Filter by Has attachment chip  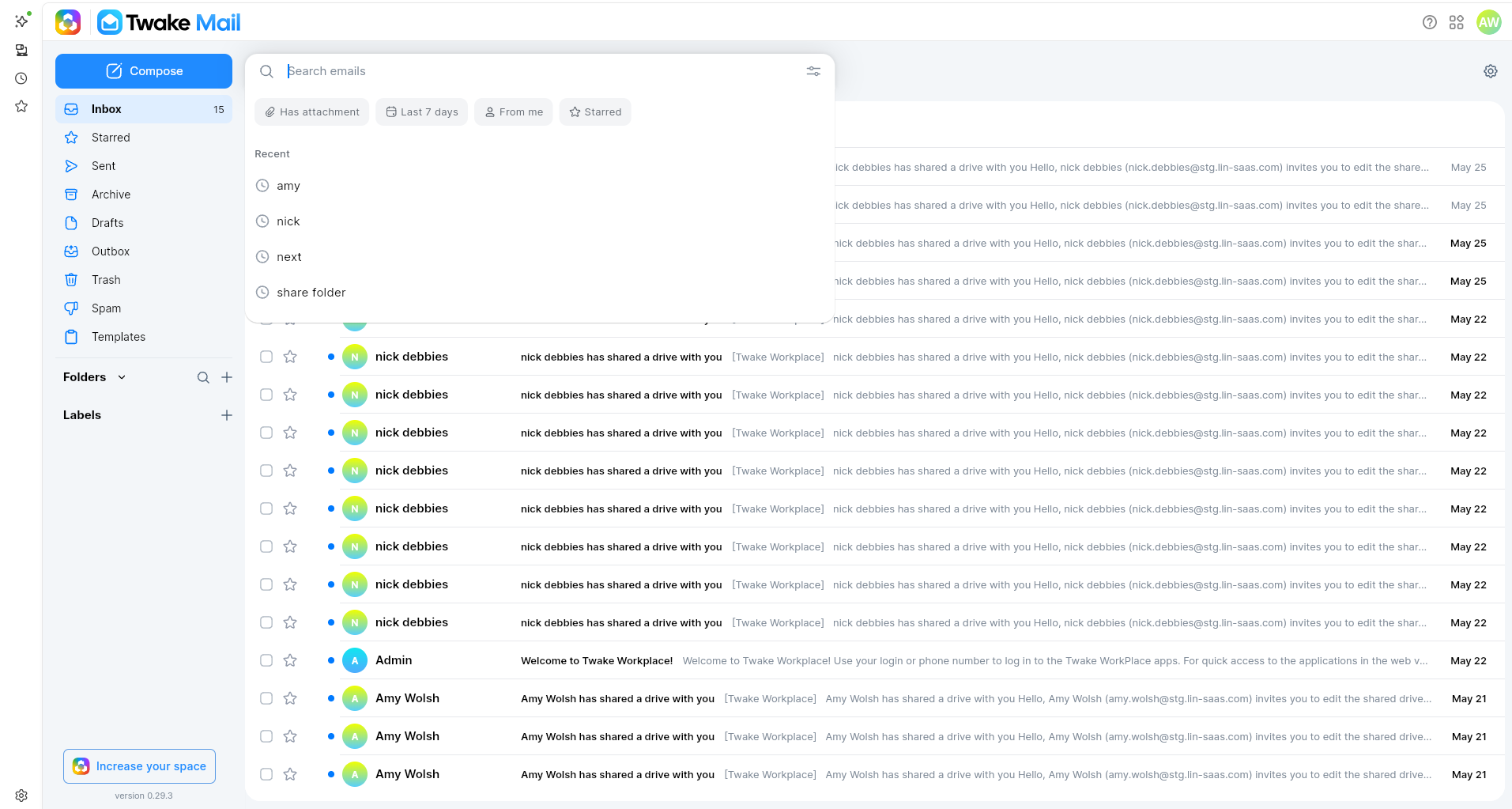313,112
